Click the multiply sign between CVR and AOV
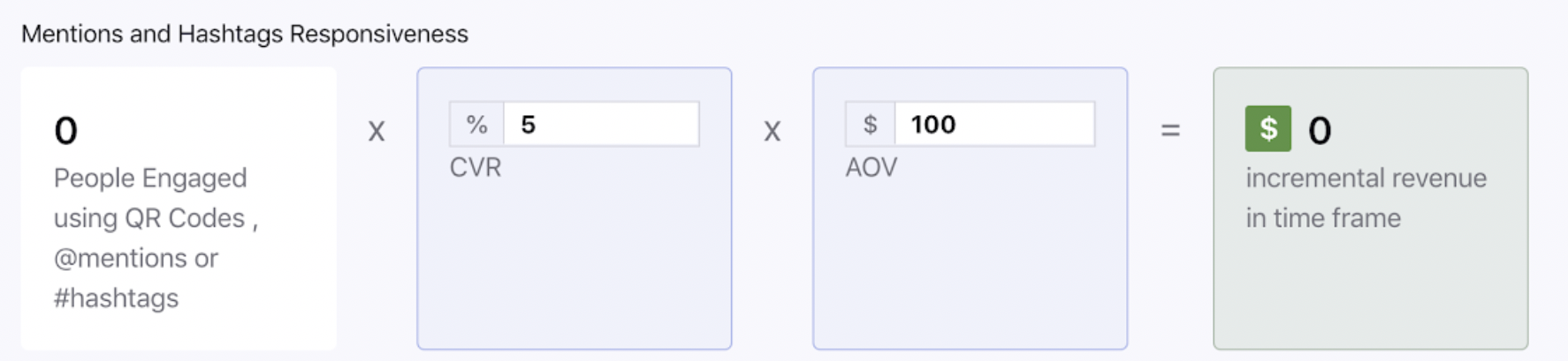 [x=773, y=132]
